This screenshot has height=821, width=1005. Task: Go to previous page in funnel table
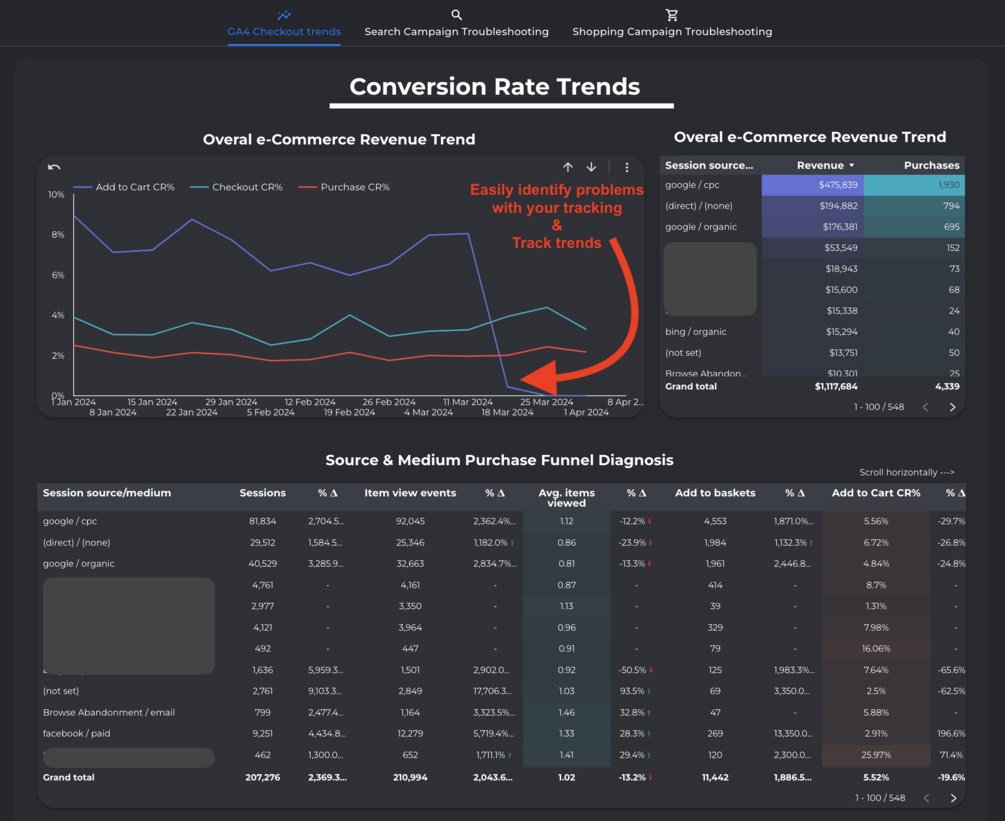926,798
